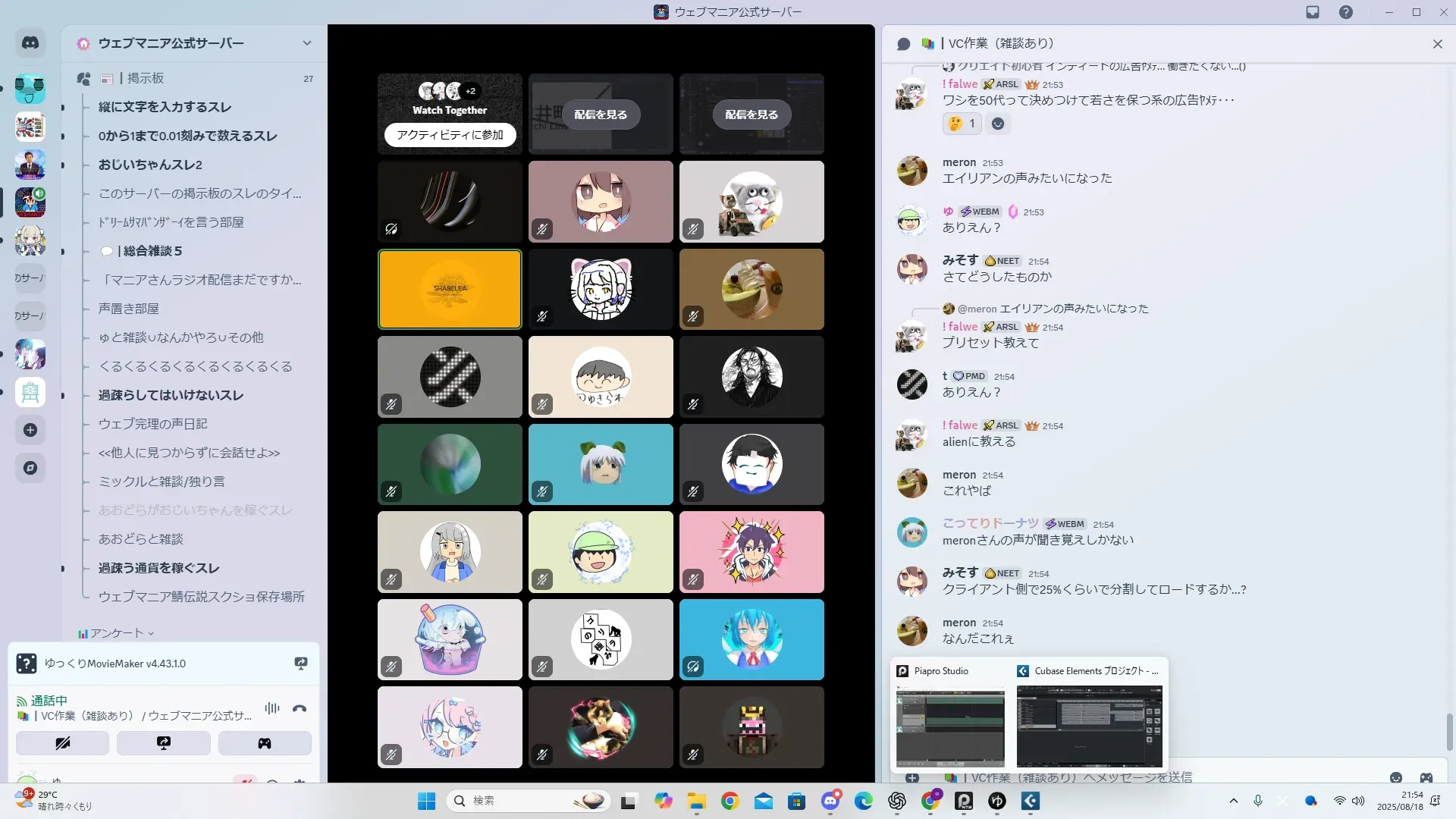Click Cubase Elements taskbar preview thumbnail
The image size is (1456, 819).
click(1089, 726)
